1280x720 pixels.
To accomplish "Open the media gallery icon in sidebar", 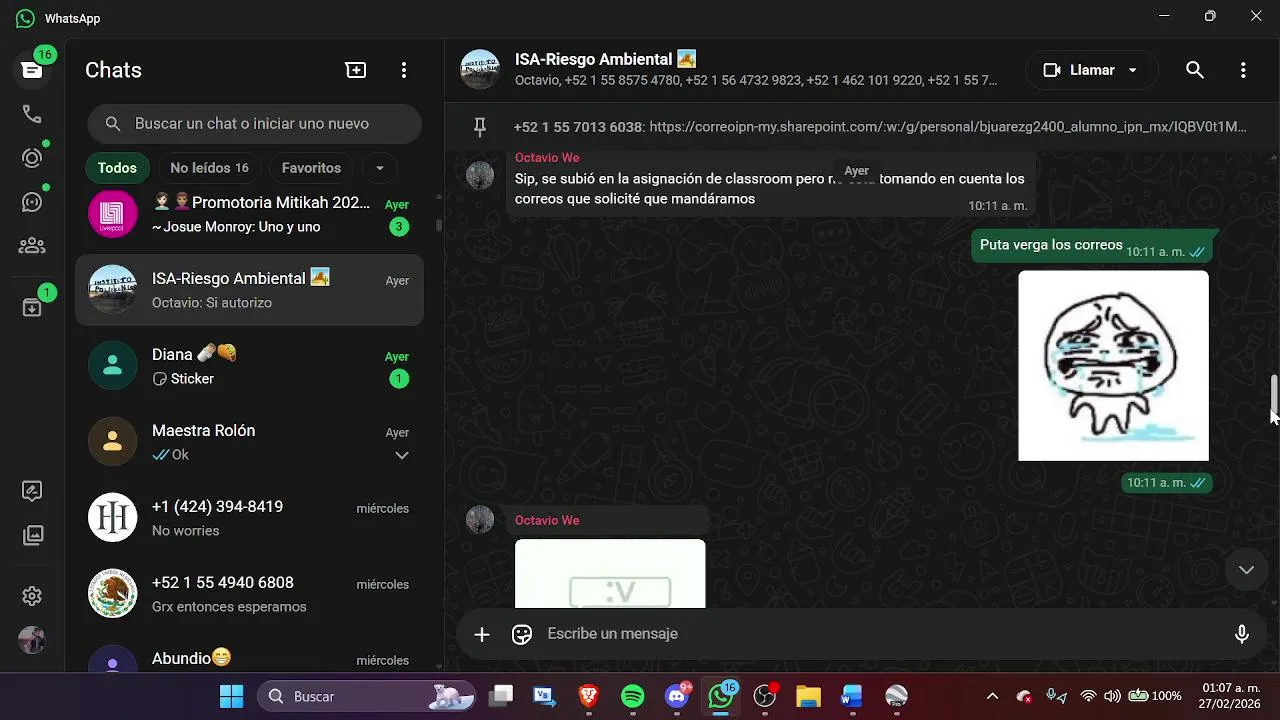I will click(x=32, y=536).
